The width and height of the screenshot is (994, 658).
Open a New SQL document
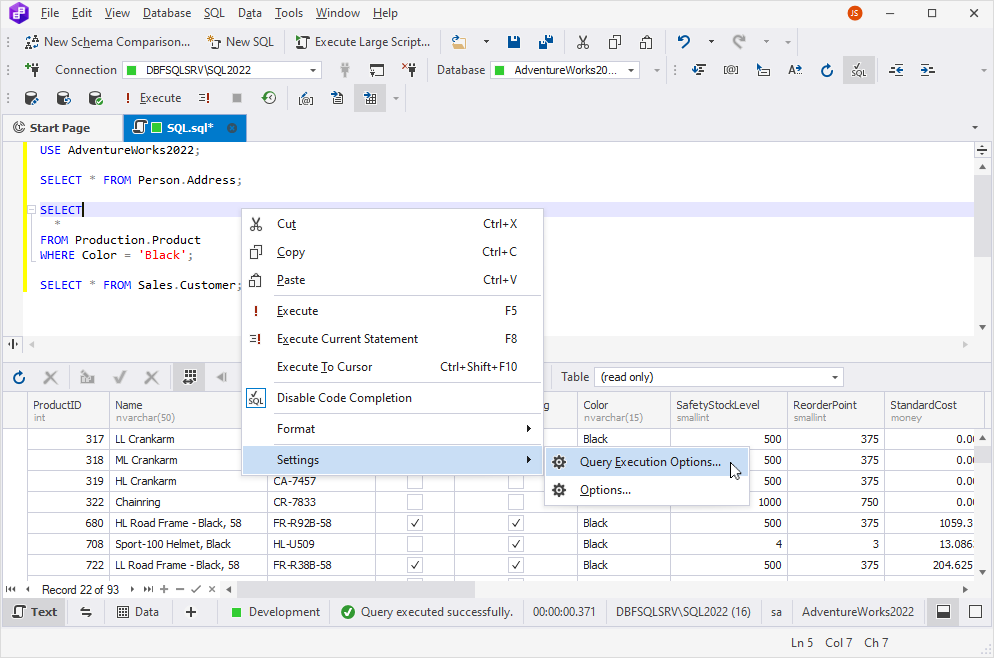(x=240, y=42)
